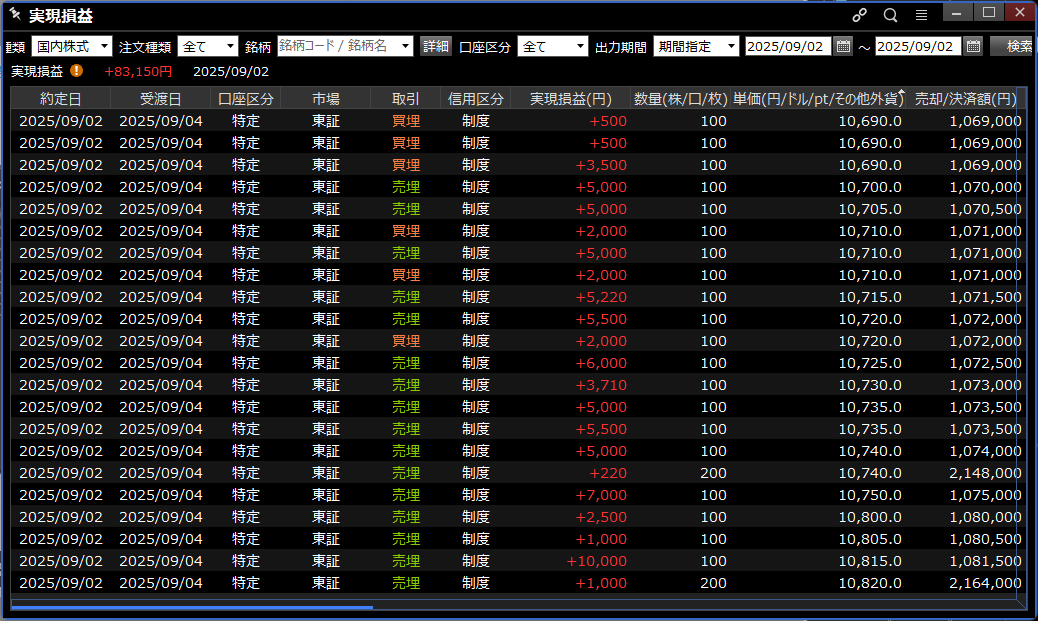Image resolution: width=1038 pixels, height=621 pixels.
Task: Sort by the 約定日 column header
Action: click(61, 99)
